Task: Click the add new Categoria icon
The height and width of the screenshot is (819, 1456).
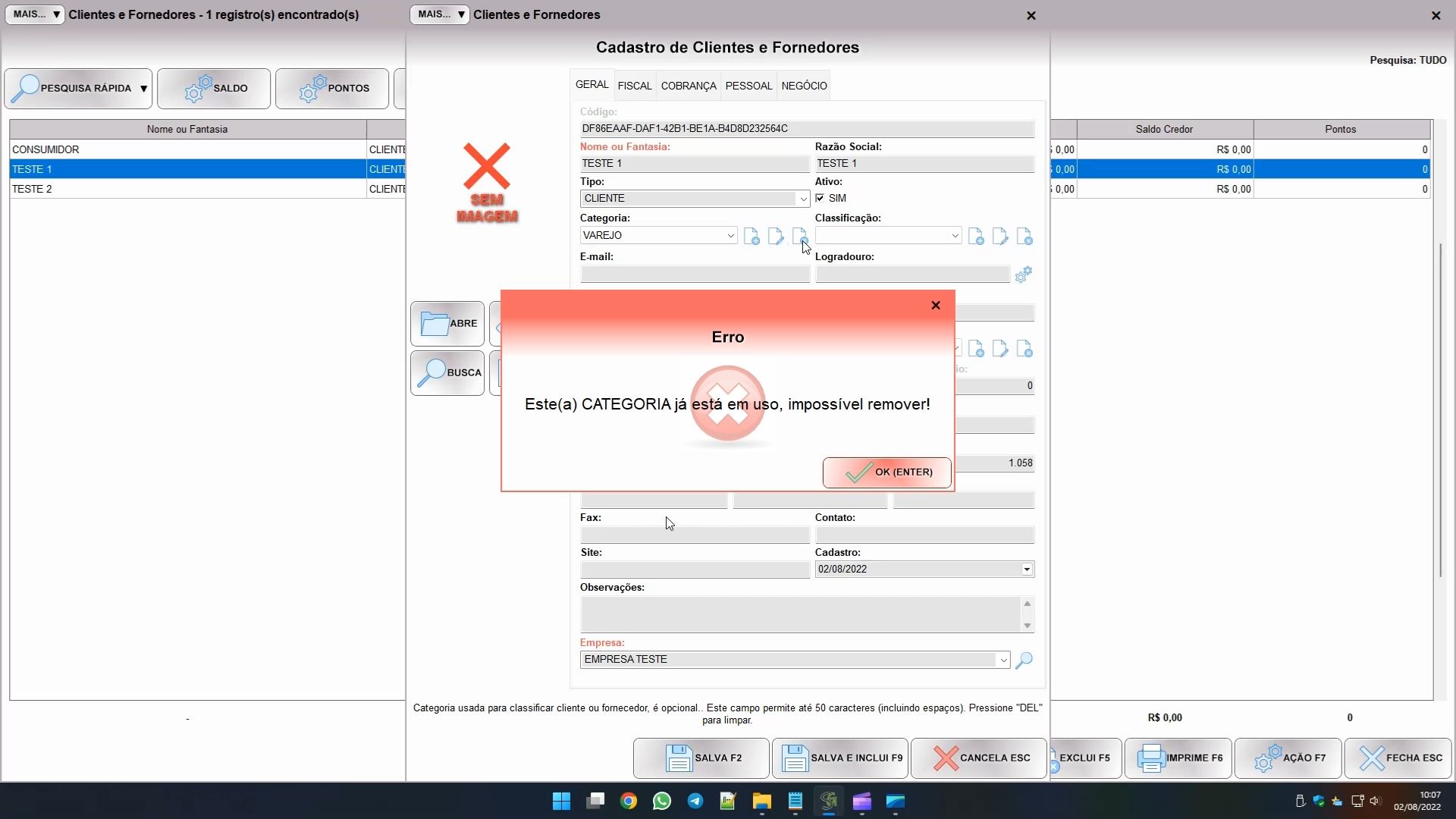Action: click(752, 237)
